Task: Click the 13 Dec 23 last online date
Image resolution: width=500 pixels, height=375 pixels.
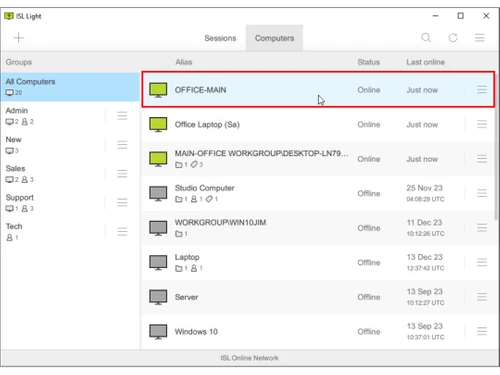Action: point(424,257)
